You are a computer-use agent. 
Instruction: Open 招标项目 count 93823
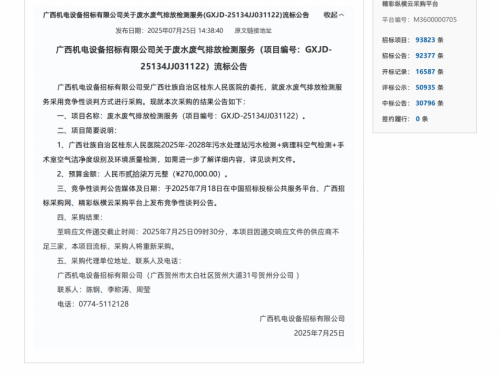[425, 40]
